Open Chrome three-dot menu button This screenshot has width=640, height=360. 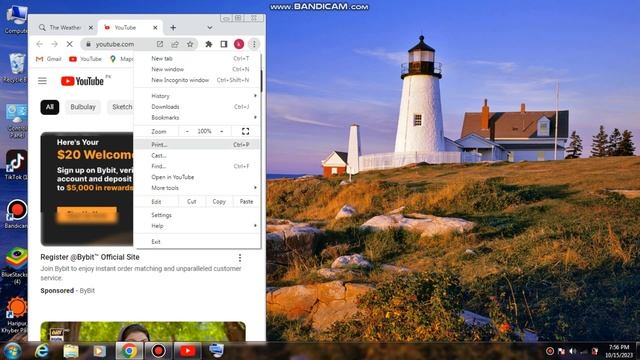coord(254,44)
